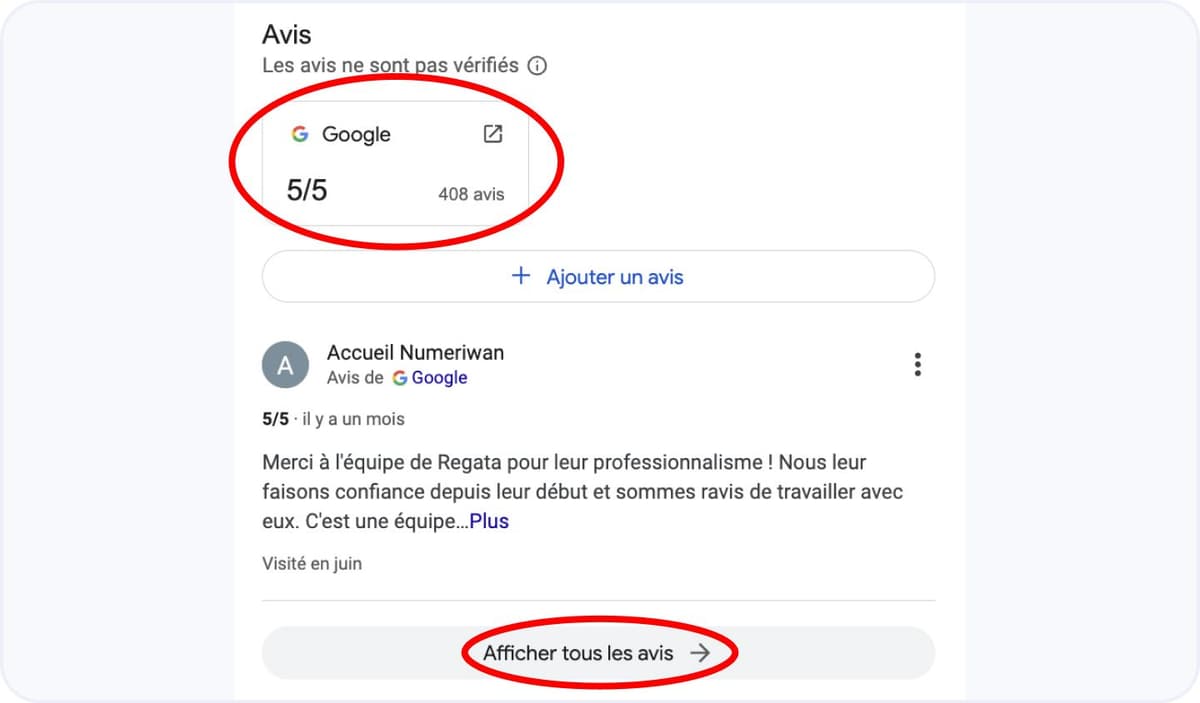Viewport: 1200px width, 703px height.
Task: Click the reviewer avatar letter A
Action: (x=285, y=365)
